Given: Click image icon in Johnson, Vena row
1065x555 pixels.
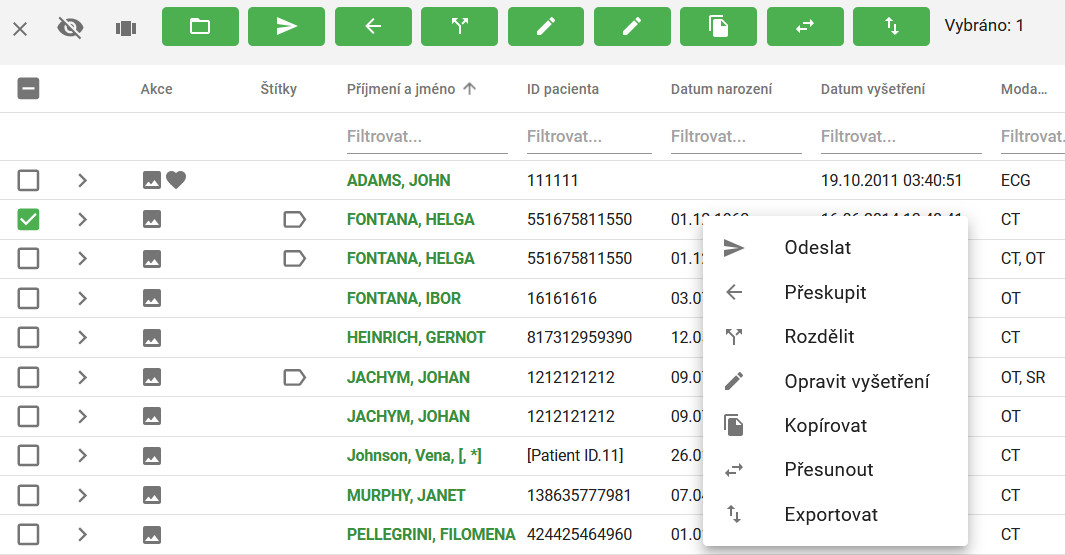Looking at the screenshot, I should coord(152,456).
